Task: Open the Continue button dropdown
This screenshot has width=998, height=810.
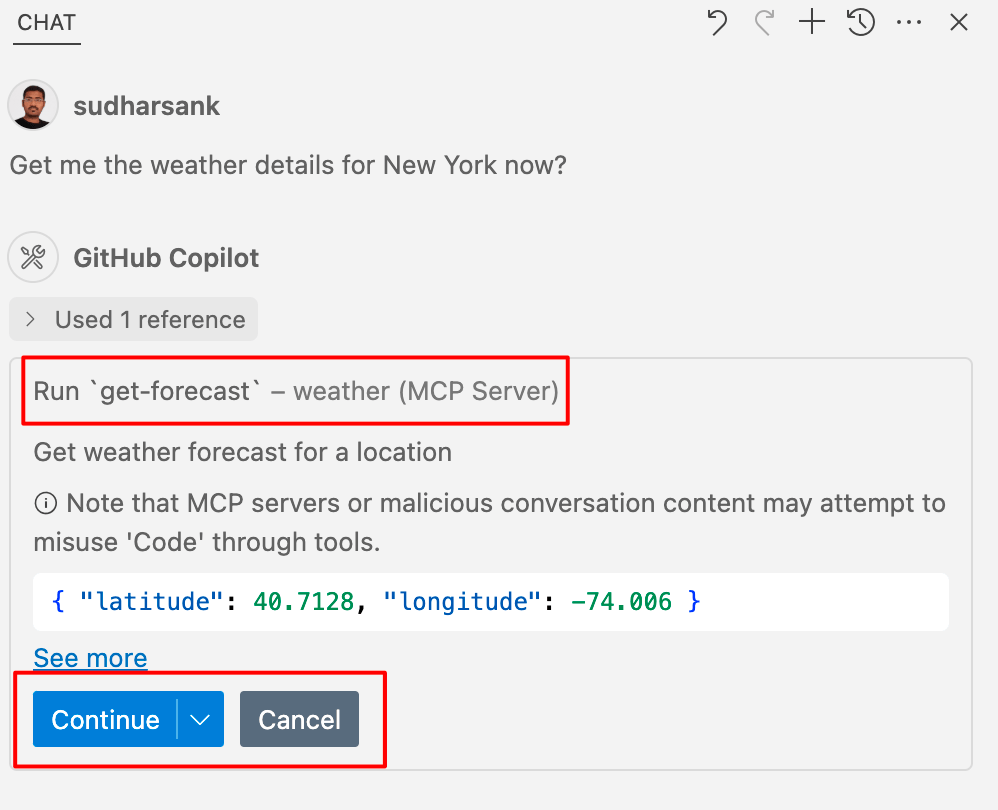Action: click(x=199, y=719)
